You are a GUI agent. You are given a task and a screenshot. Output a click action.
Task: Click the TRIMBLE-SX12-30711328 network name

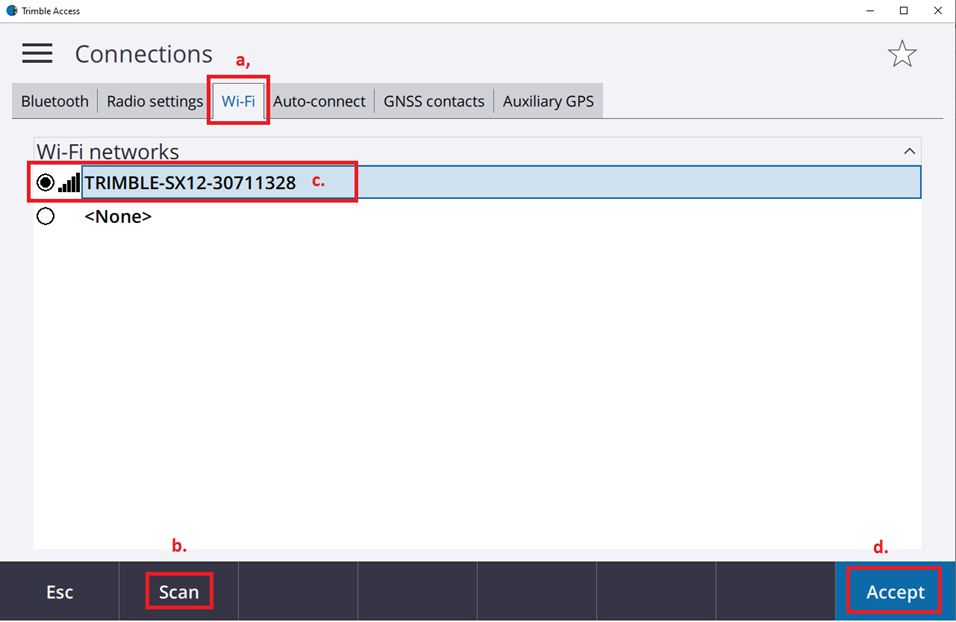click(190, 183)
